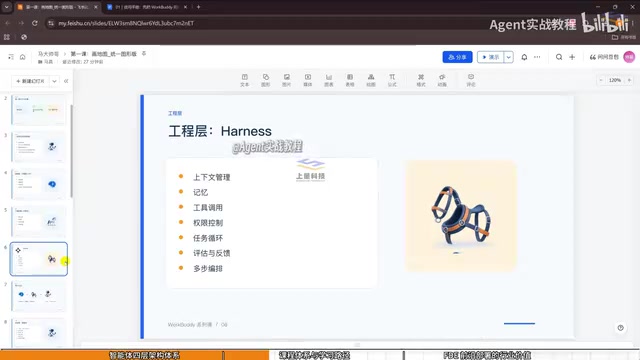The height and width of the screenshot is (360, 640).
Task: Click the slide panel vertical scrollbar
Action: tap(72, 151)
